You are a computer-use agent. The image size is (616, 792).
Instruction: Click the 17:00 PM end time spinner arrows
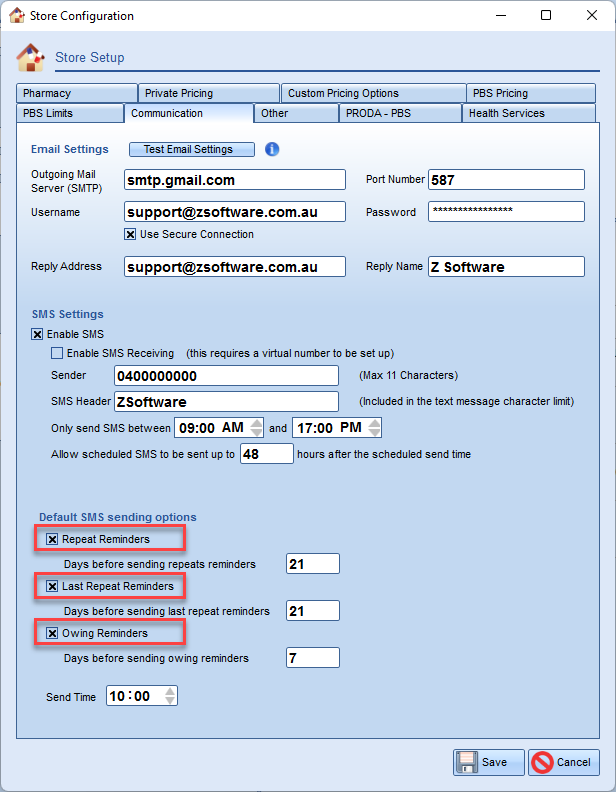tap(375, 428)
